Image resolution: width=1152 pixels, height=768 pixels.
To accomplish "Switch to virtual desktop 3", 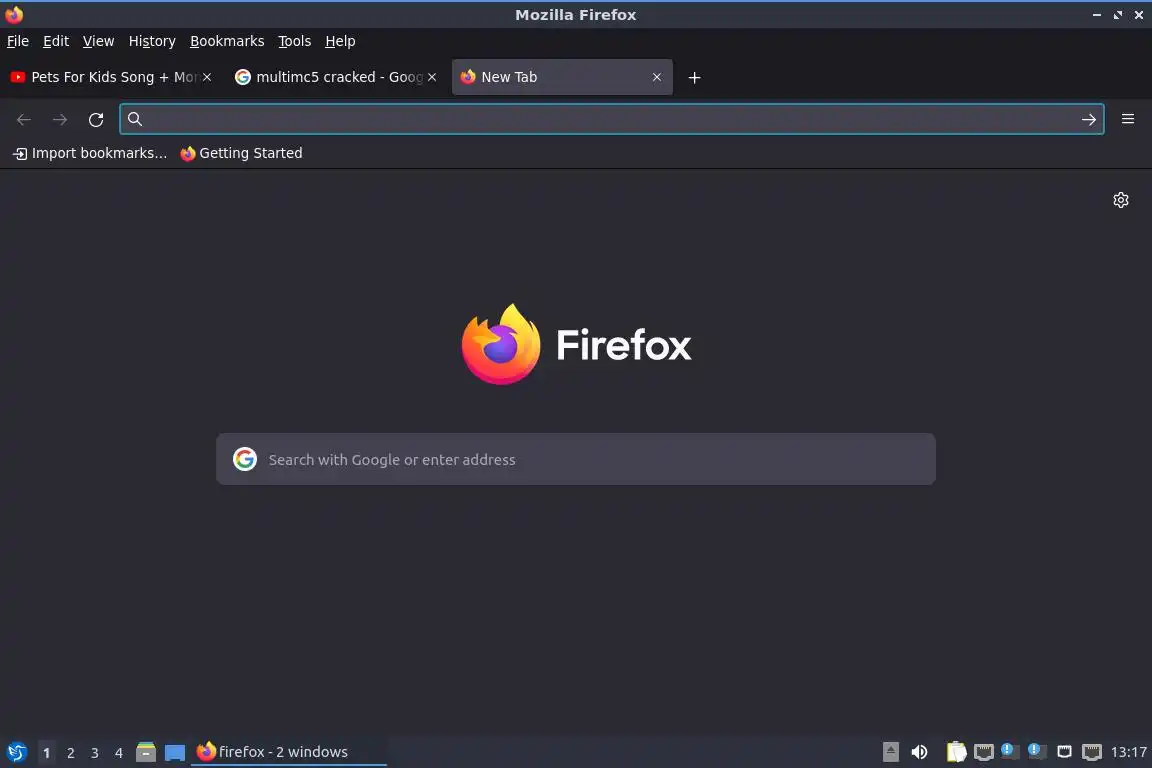I will 95,753.
